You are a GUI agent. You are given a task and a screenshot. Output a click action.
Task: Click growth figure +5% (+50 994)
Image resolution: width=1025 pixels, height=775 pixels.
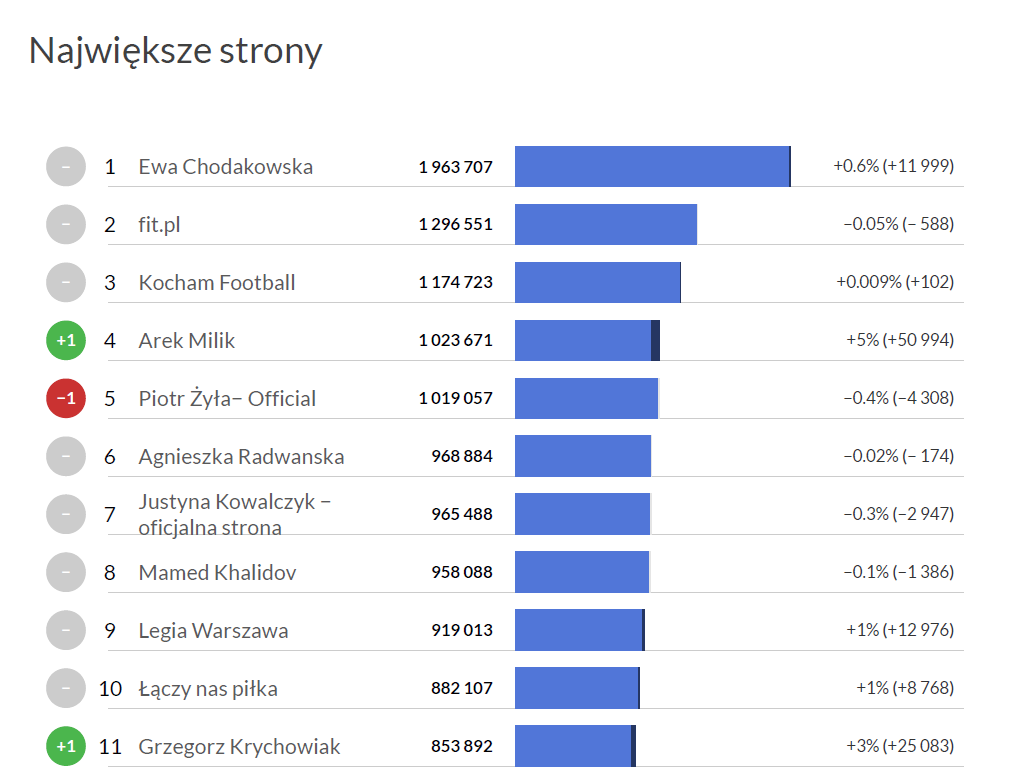tap(900, 341)
